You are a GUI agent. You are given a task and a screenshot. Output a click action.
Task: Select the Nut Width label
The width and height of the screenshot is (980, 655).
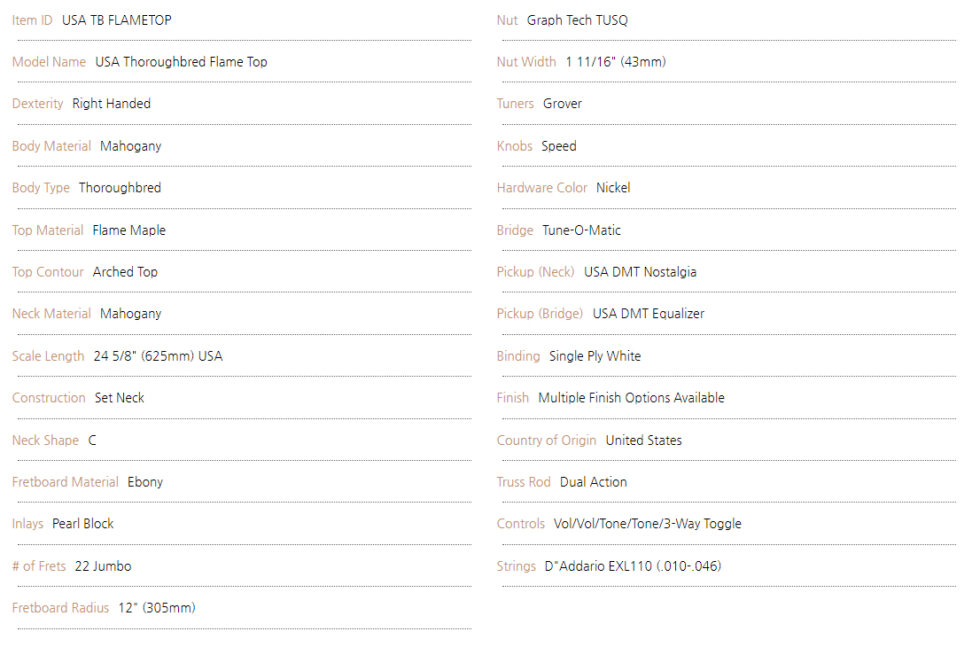pyautogui.click(x=526, y=62)
